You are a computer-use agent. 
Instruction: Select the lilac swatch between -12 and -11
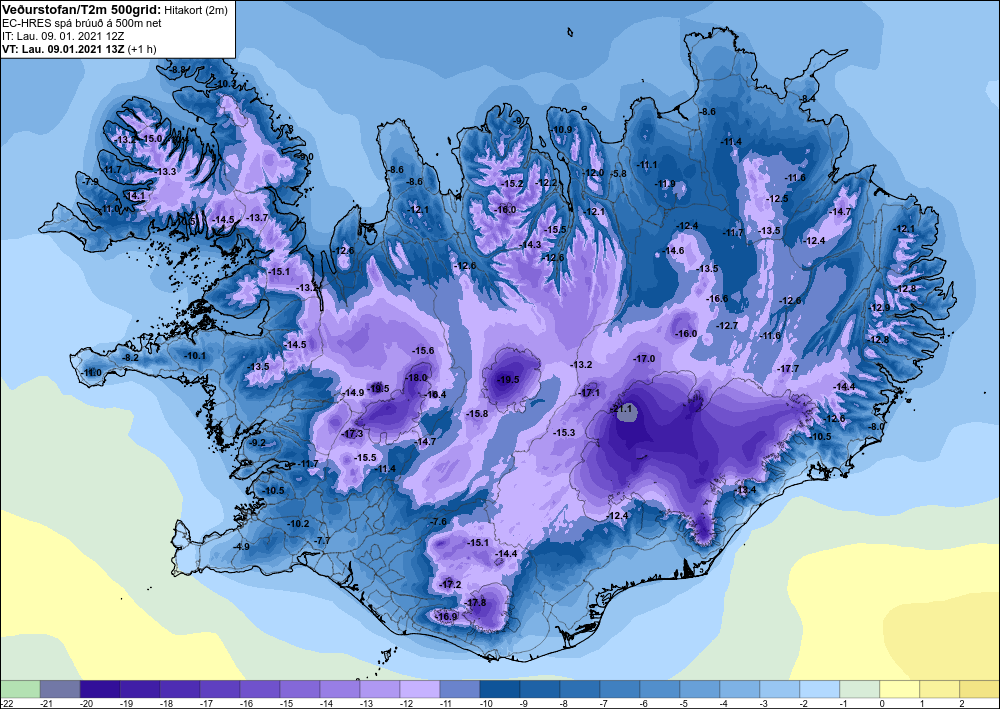420,689
